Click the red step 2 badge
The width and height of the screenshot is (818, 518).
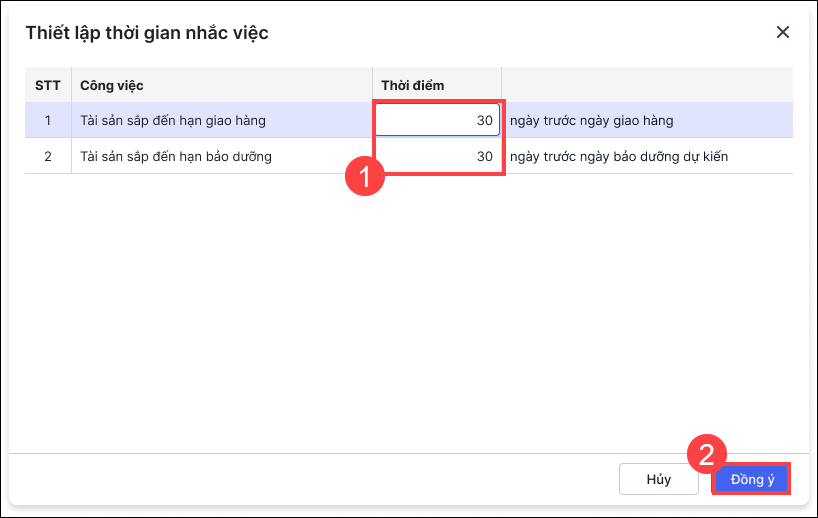point(706,455)
